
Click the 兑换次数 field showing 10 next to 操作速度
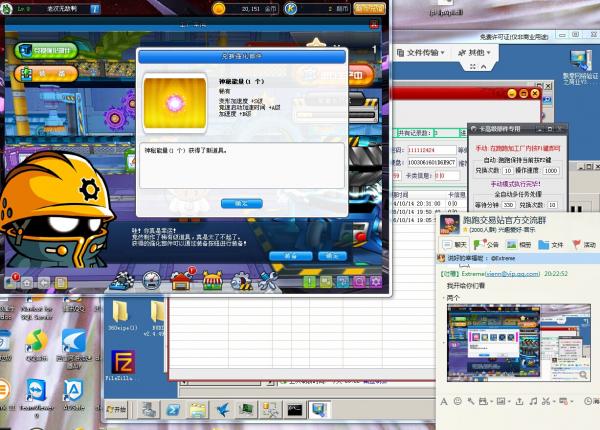tap(508, 171)
